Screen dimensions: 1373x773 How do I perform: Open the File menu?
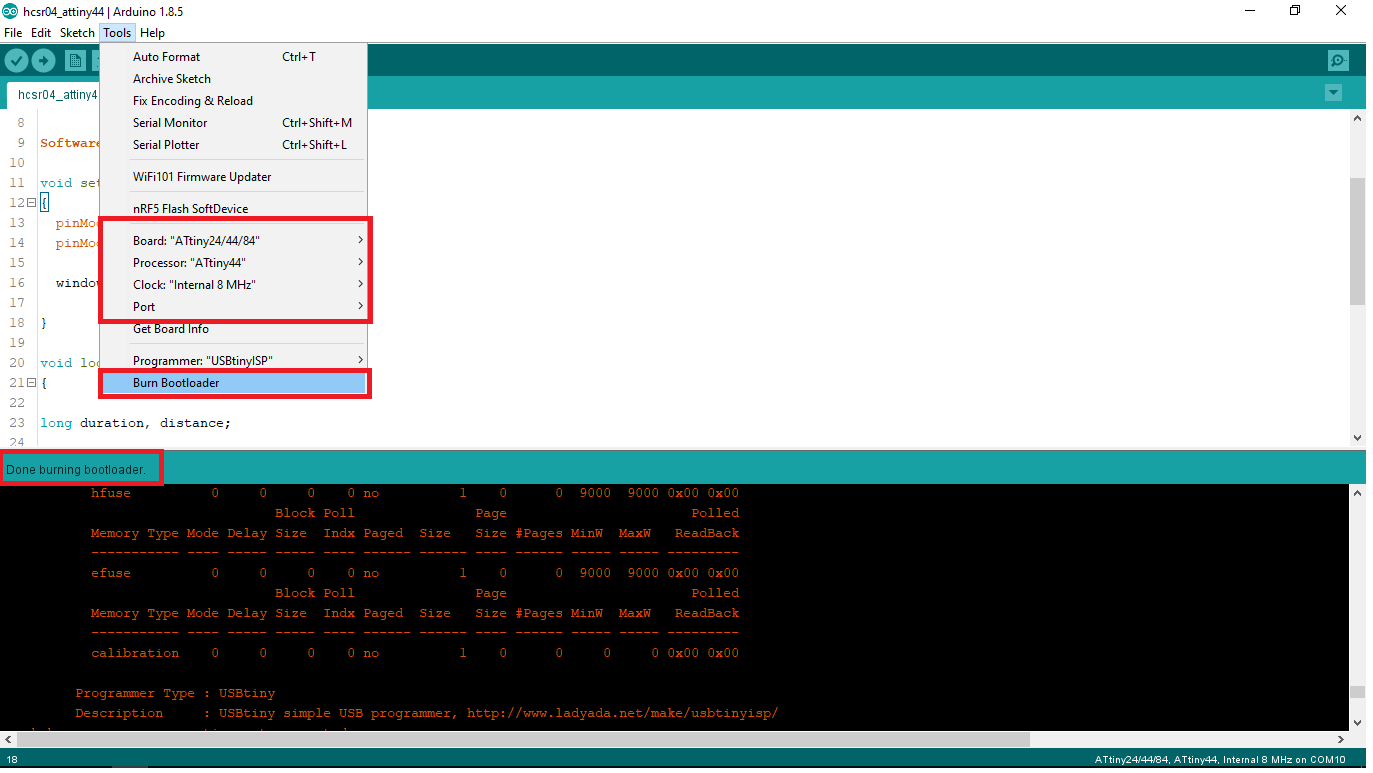(x=13, y=33)
